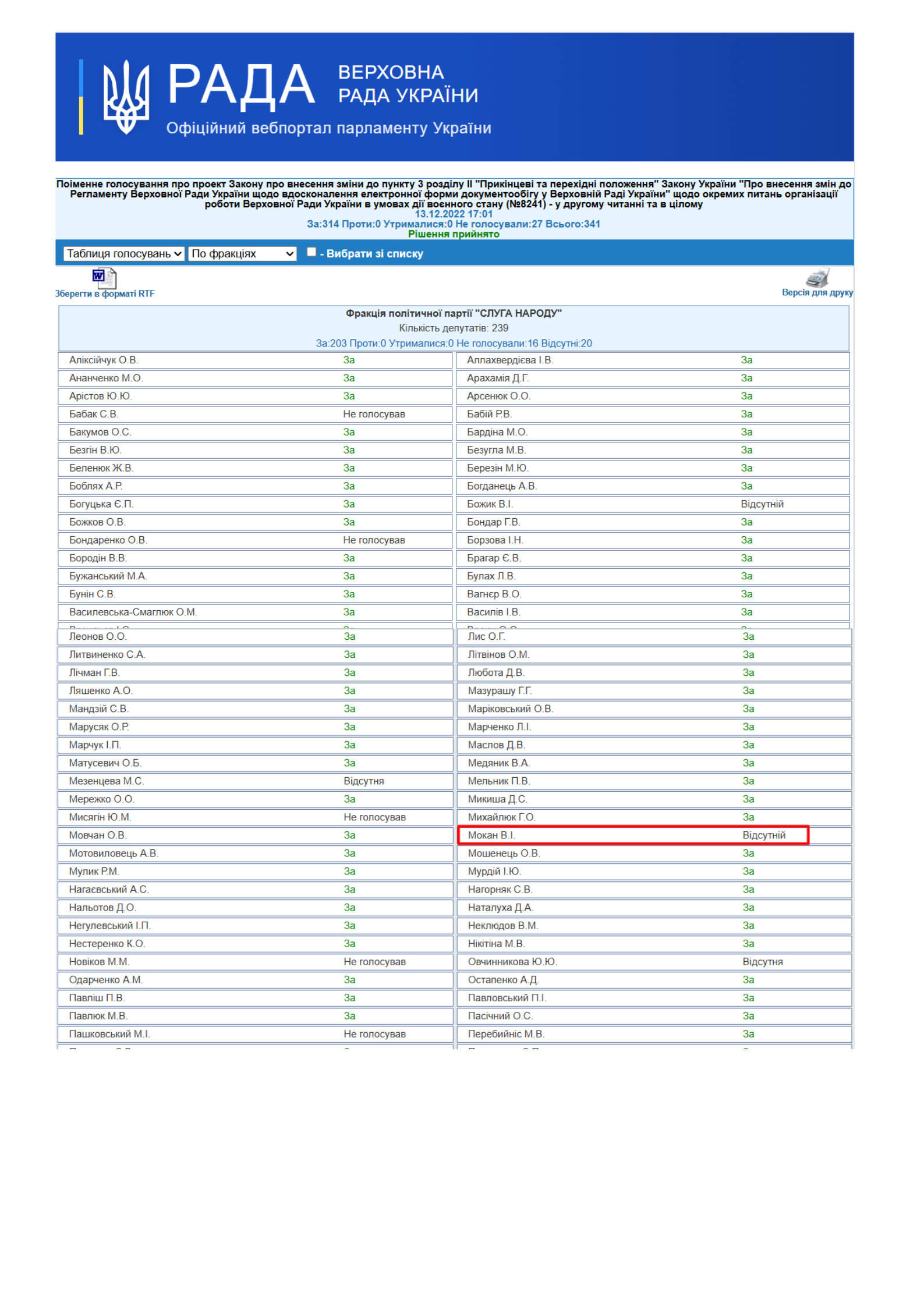The image size is (924, 1307).
Task: Select deputy name 'Бужанський М.А.'
Action: coord(108,576)
